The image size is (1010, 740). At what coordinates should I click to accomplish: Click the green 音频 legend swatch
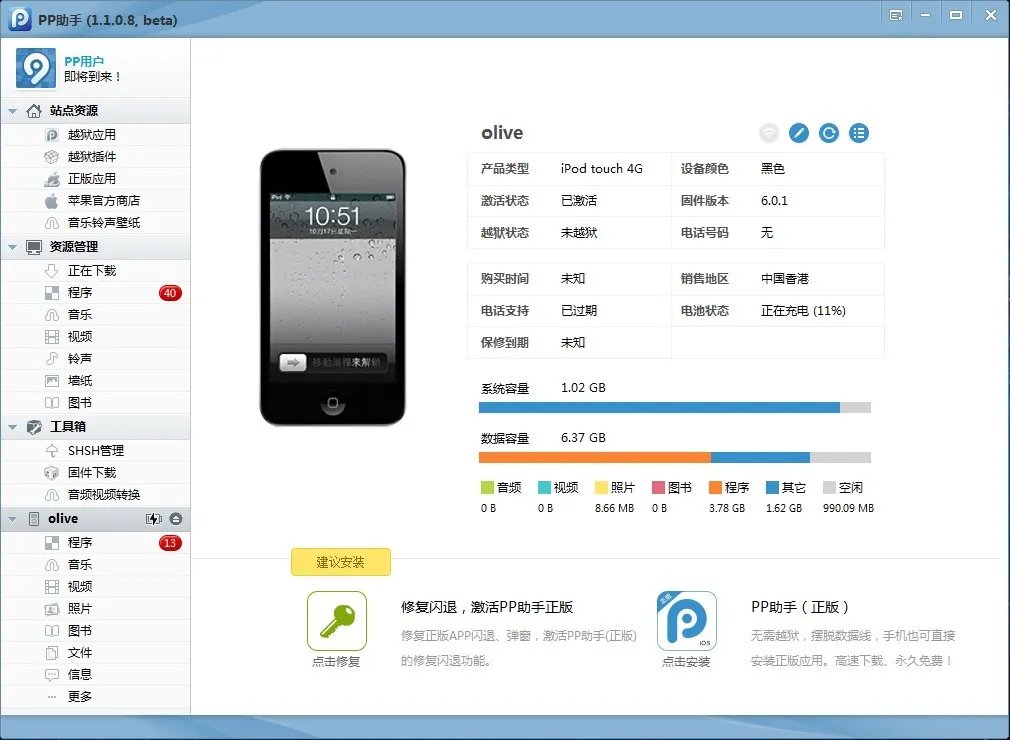tap(487, 488)
